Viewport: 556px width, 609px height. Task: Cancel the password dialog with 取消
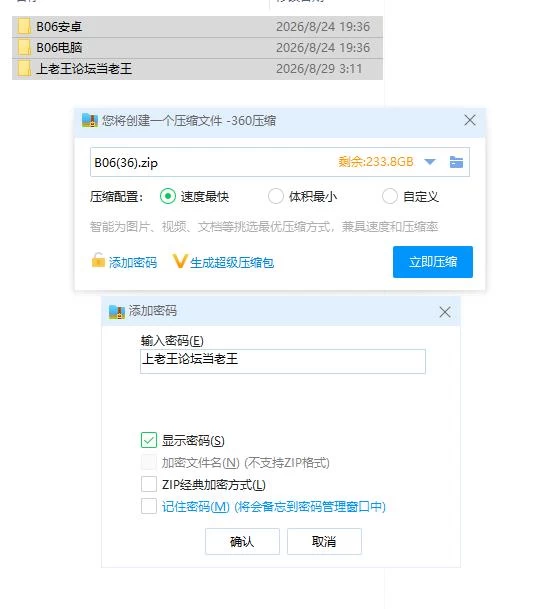tap(324, 541)
